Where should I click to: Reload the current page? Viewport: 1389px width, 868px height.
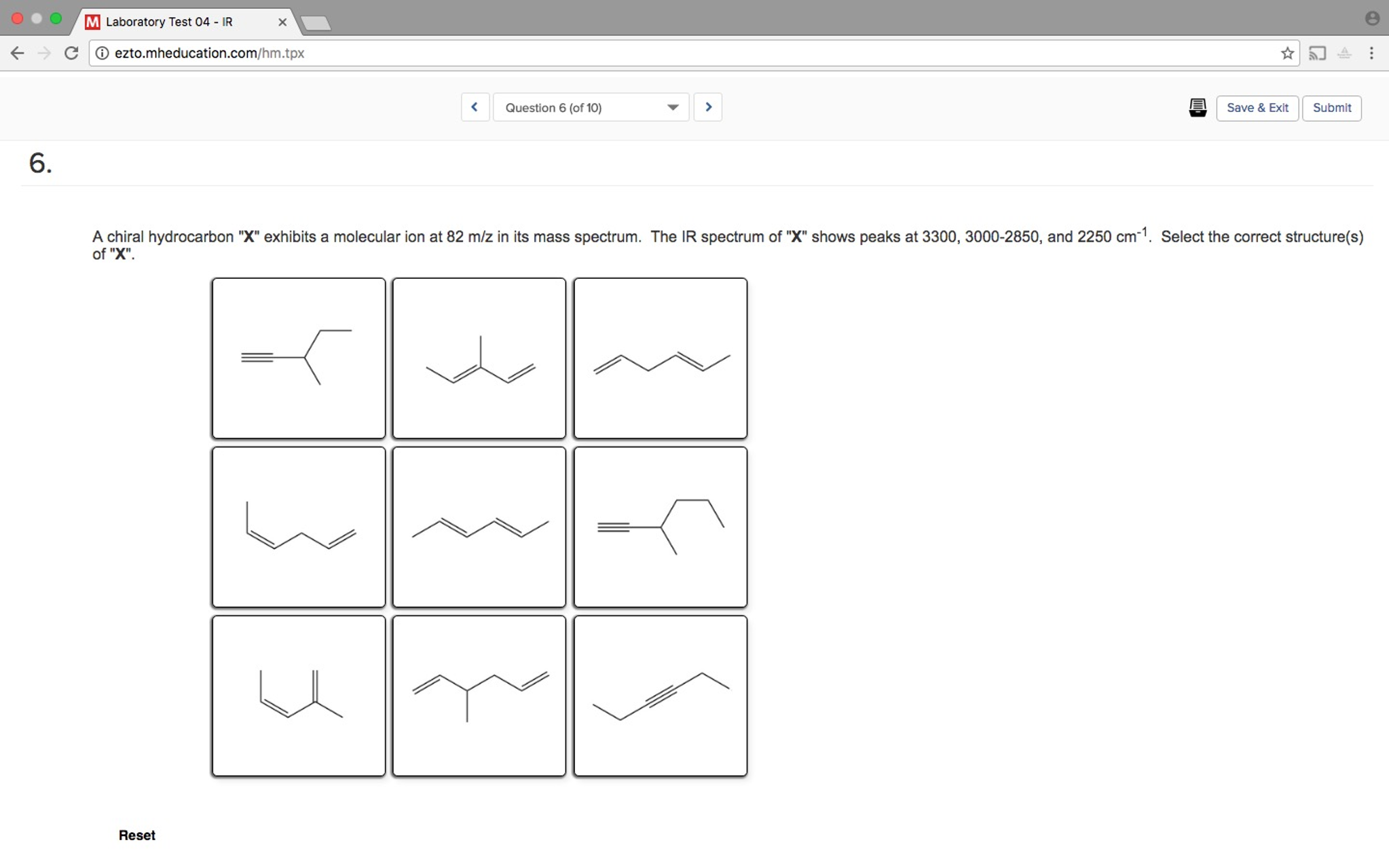point(71,53)
